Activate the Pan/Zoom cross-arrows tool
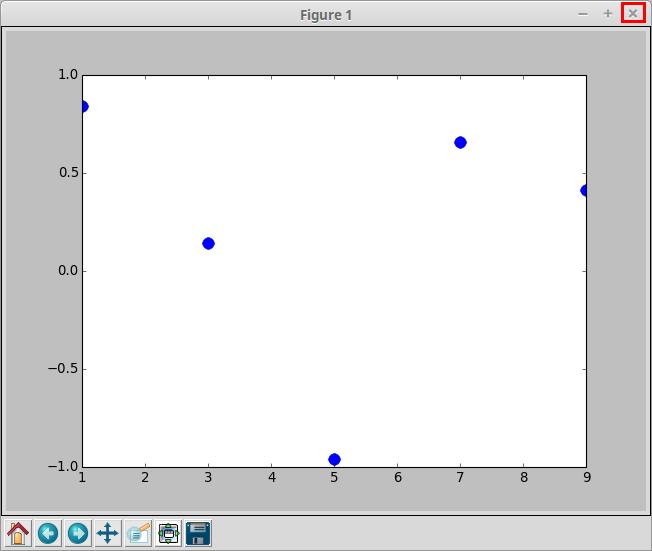Image resolution: width=652 pixels, height=551 pixels. coord(108,533)
